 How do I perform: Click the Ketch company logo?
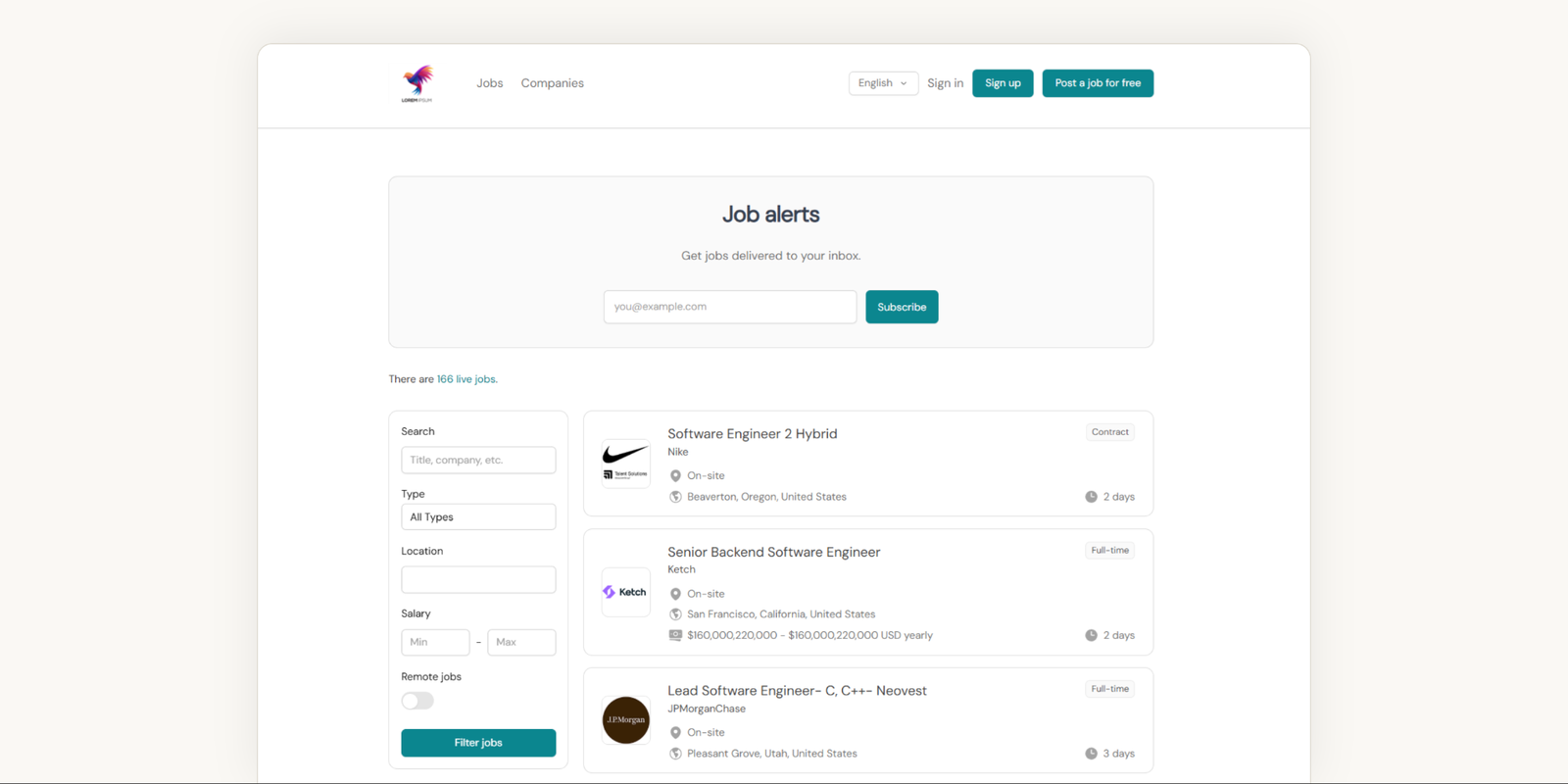[625, 592]
